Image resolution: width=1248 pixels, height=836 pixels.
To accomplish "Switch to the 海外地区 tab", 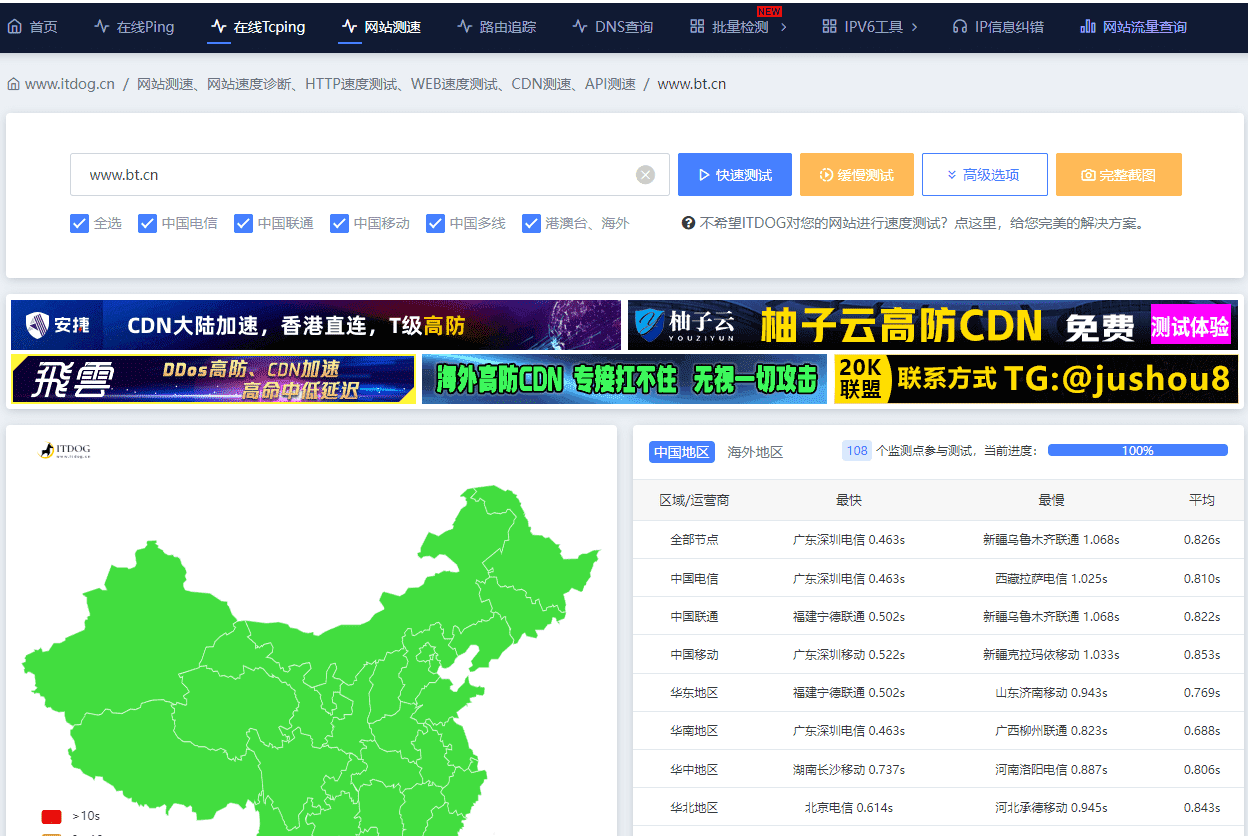I will [x=755, y=452].
